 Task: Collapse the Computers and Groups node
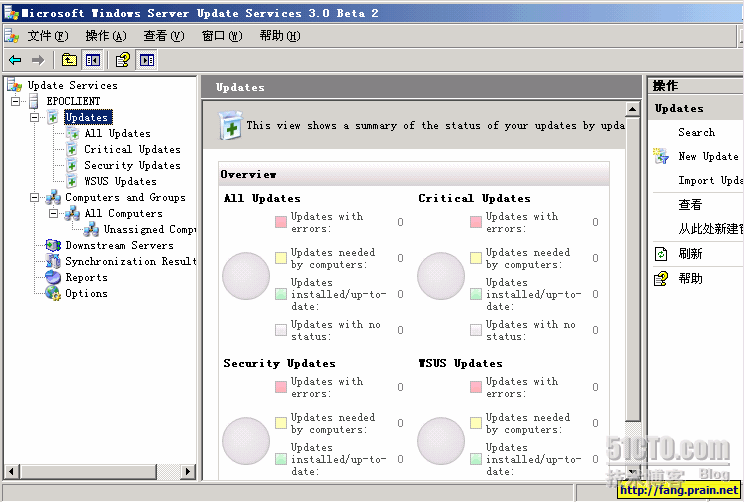[x=35, y=197]
